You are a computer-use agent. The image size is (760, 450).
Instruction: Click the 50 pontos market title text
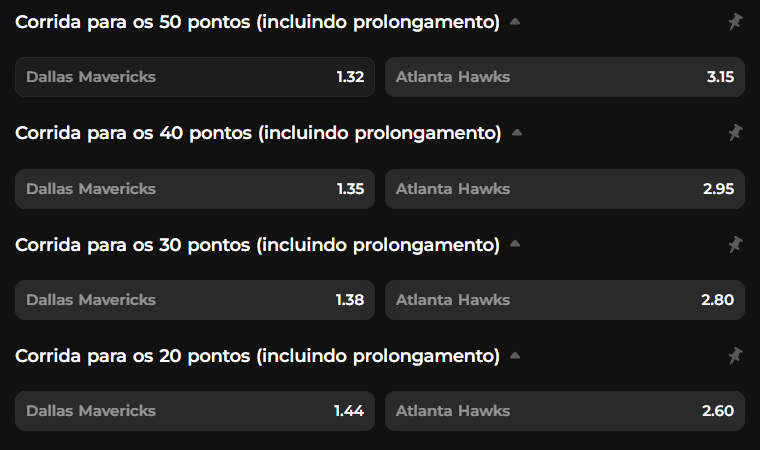257,22
